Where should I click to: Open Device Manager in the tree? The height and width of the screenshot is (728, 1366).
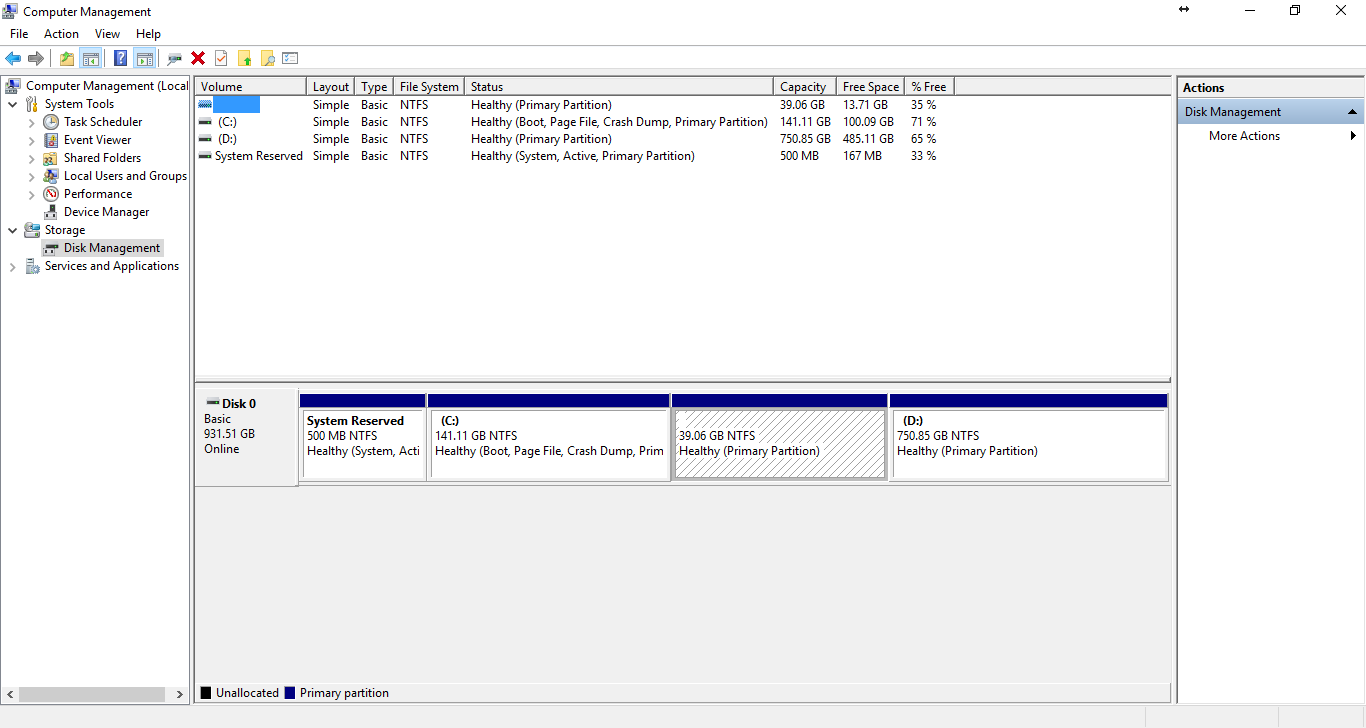pos(106,212)
